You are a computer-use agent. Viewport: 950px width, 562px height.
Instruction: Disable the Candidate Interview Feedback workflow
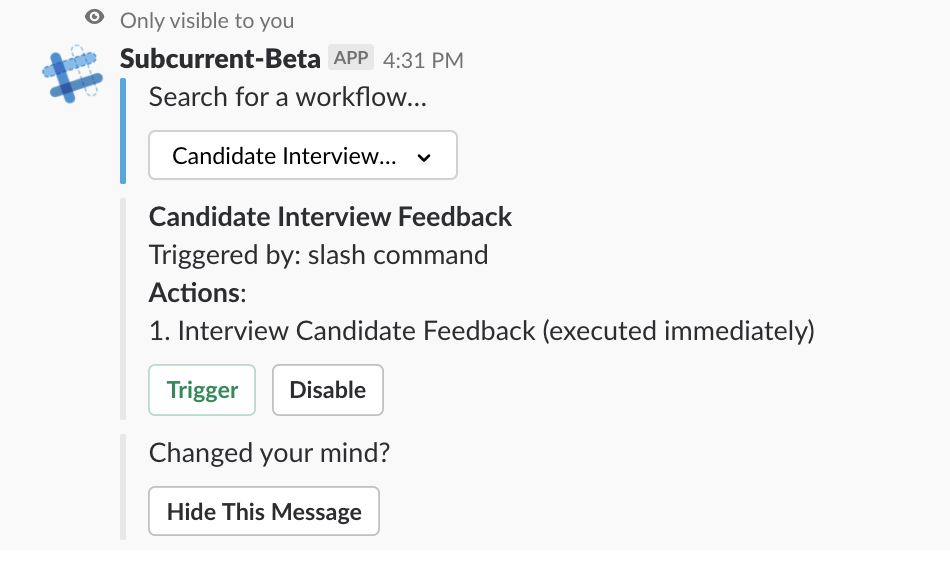pyautogui.click(x=328, y=390)
